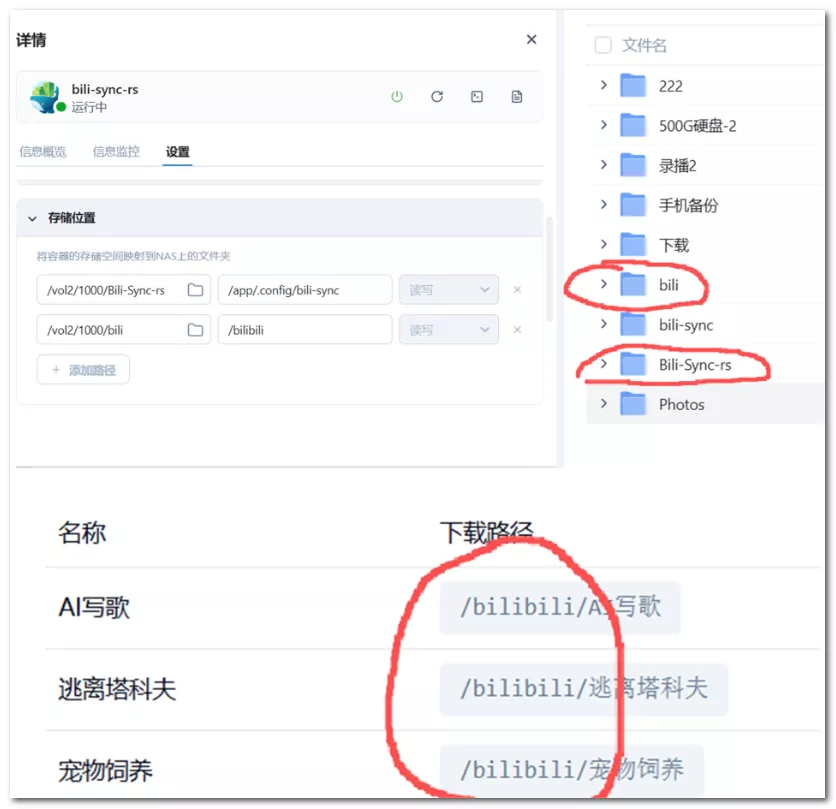Click the restart container icon

pyautogui.click(x=437, y=97)
